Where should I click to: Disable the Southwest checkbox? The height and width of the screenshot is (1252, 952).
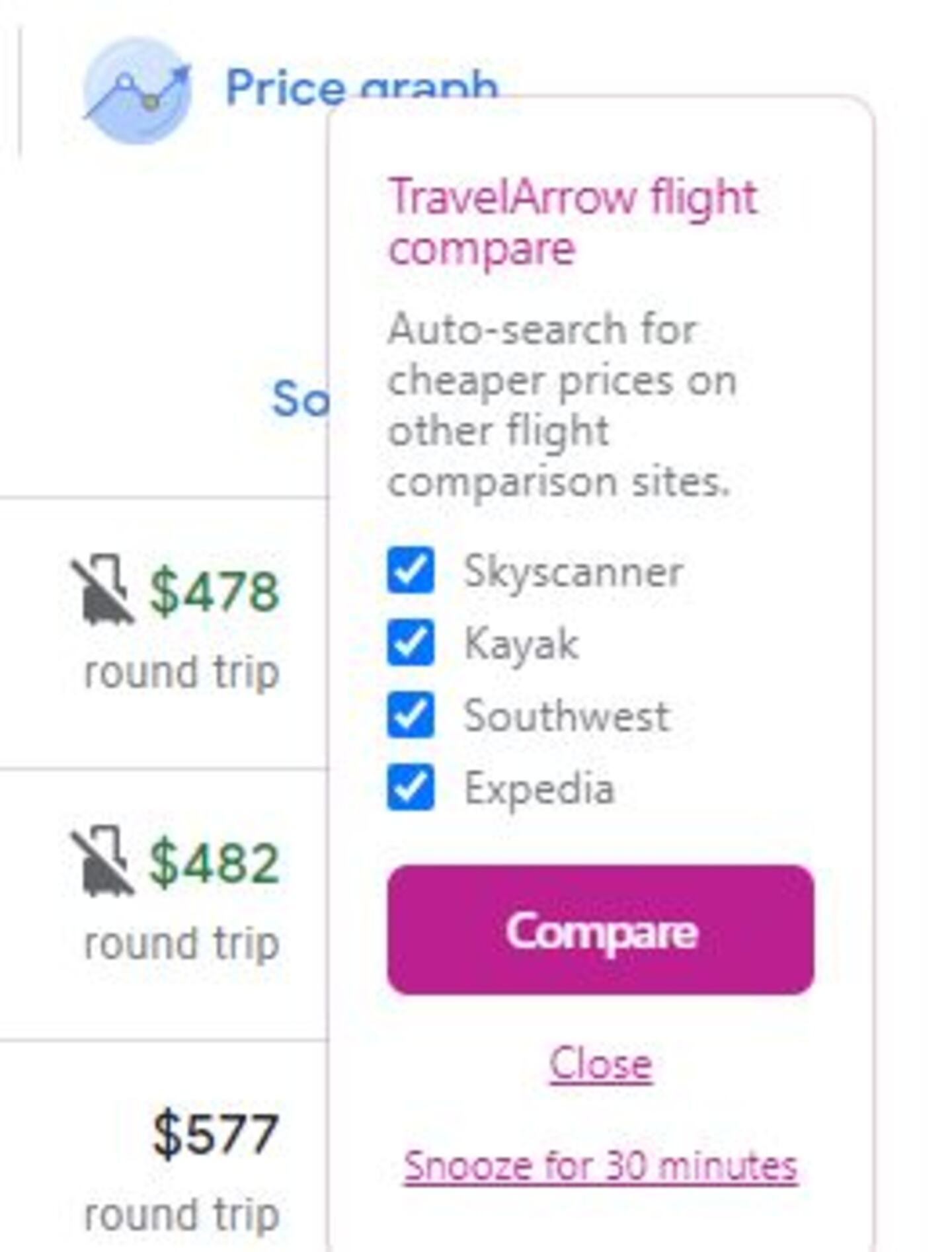411,715
